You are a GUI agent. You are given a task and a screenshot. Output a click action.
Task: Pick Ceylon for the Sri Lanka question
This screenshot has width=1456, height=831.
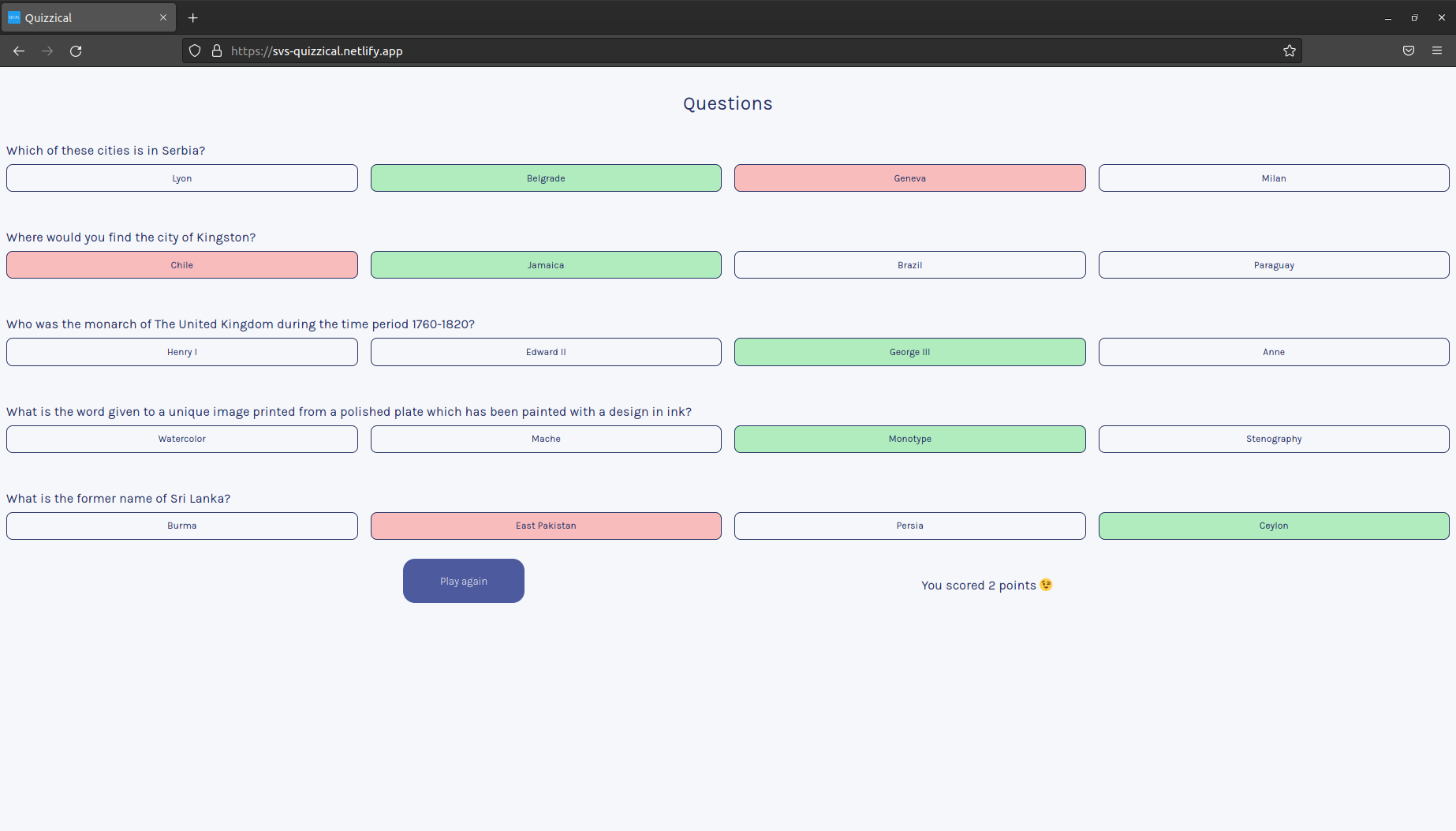coord(1273,526)
